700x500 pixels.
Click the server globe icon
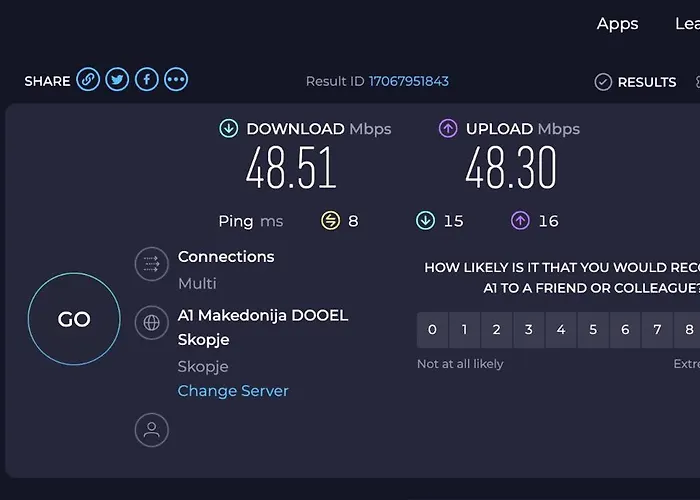click(x=152, y=322)
